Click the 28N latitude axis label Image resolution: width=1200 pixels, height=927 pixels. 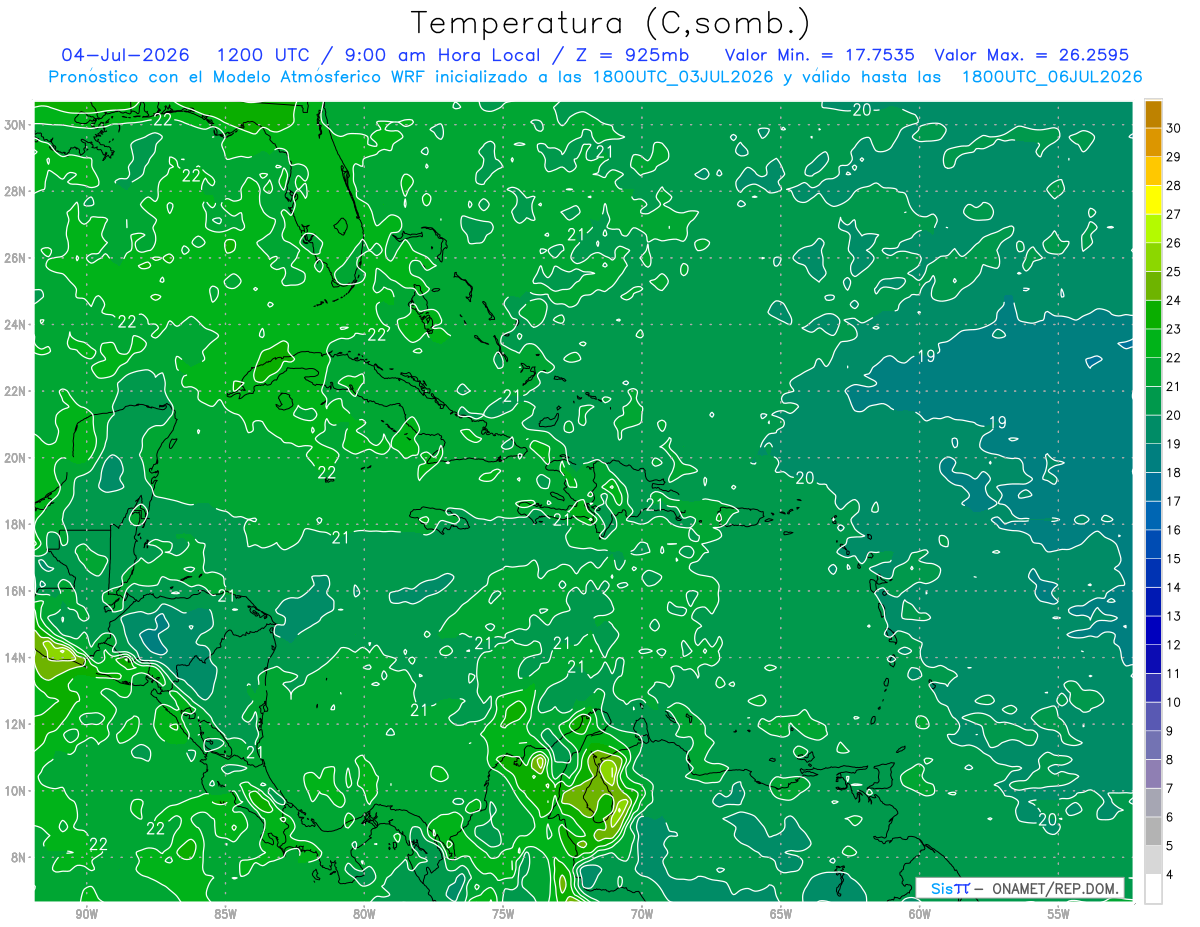(16, 191)
